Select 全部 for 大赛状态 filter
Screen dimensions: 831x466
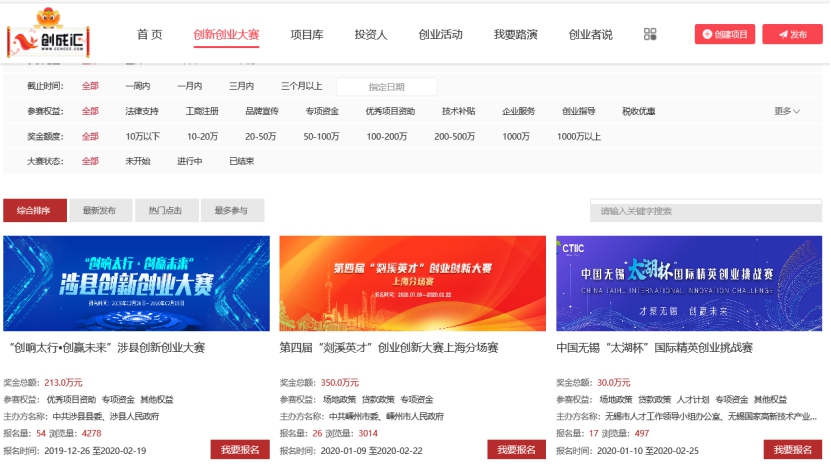[x=90, y=161]
